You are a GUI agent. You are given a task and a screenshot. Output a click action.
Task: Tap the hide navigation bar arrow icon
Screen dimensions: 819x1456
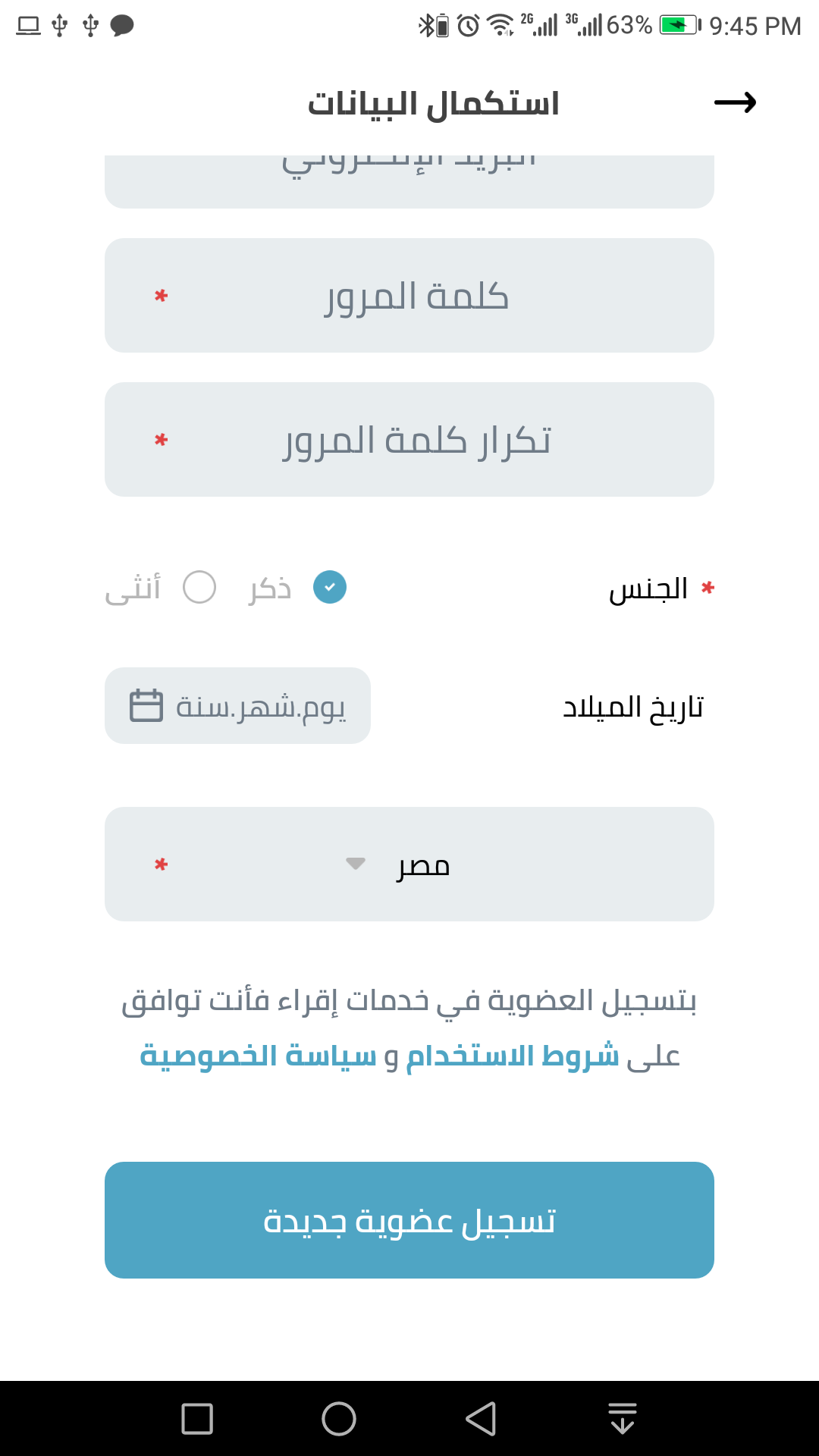click(623, 1418)
